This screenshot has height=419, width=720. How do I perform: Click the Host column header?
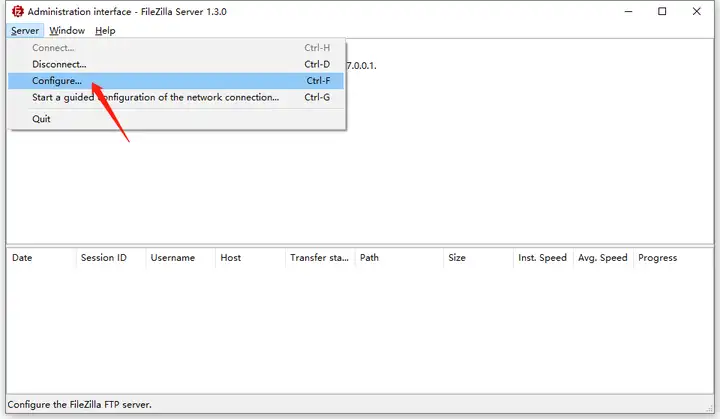pos(250,258)
